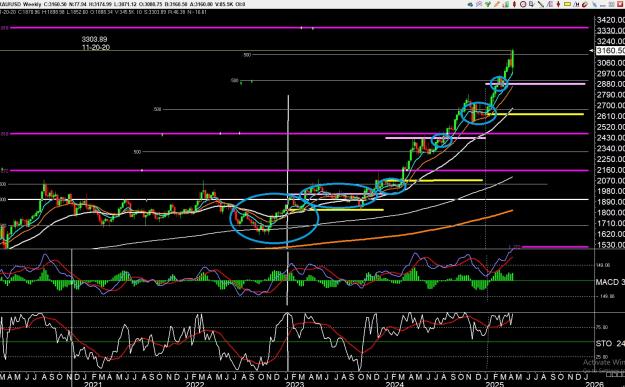
Task: Click the red eraser icon
Action: click(585, 4)
